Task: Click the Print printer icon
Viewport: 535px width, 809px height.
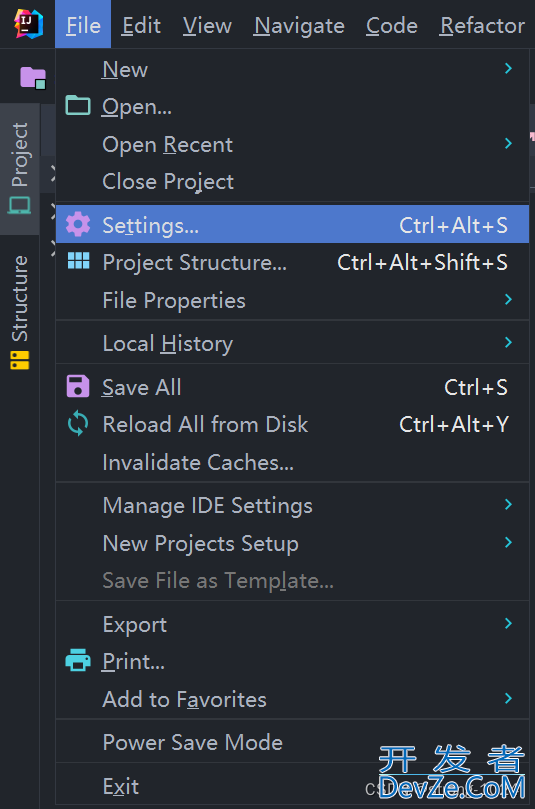Action: [x=78, y=660]
